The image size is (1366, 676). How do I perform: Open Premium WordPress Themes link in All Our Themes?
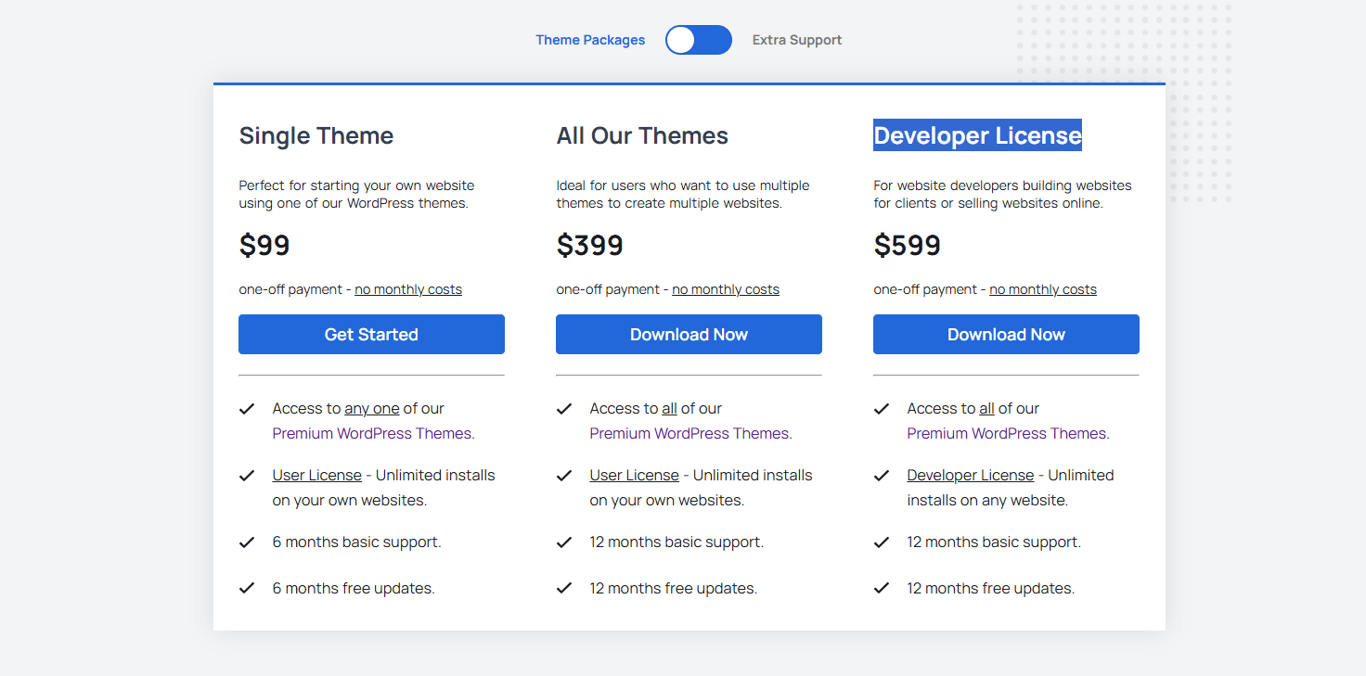[691, 433]
